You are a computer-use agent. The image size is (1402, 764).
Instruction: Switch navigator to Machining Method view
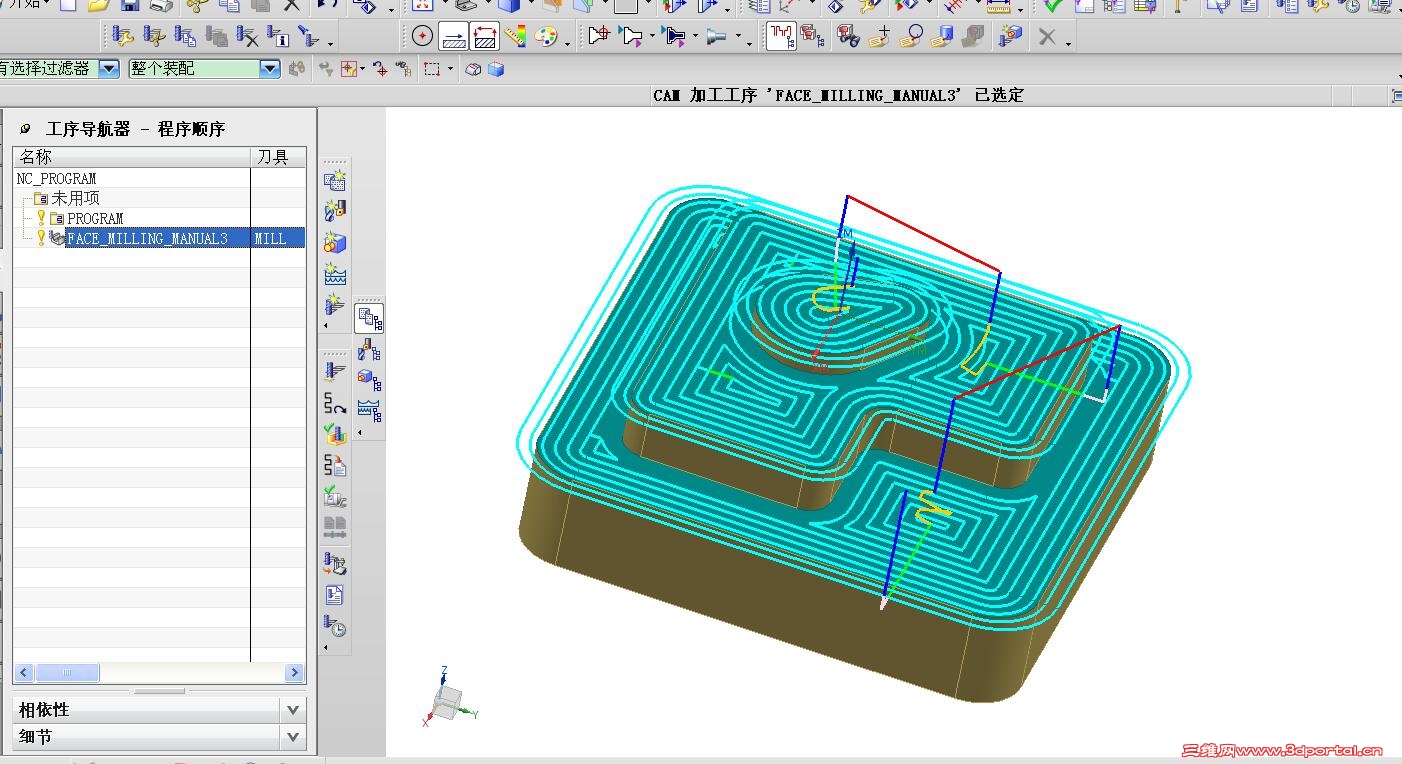click(x=369, y=410)
